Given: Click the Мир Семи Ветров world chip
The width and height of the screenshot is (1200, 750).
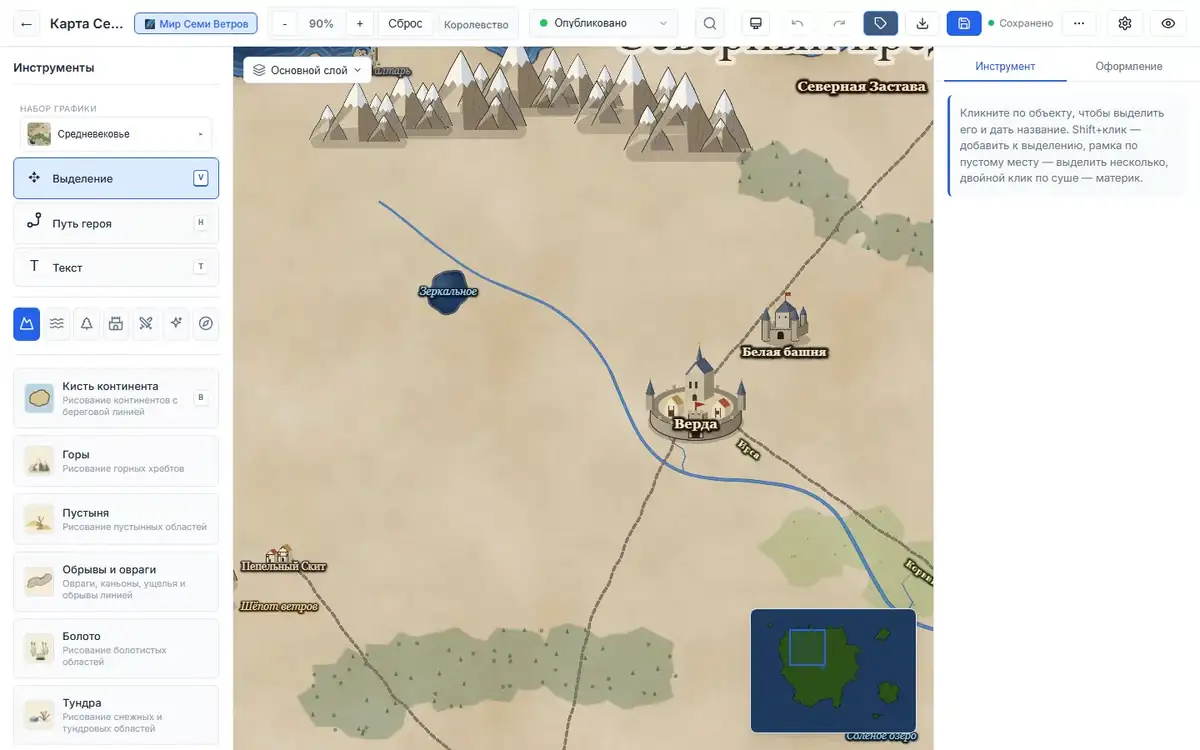Looking at the screenshot, I should [196, 23].
